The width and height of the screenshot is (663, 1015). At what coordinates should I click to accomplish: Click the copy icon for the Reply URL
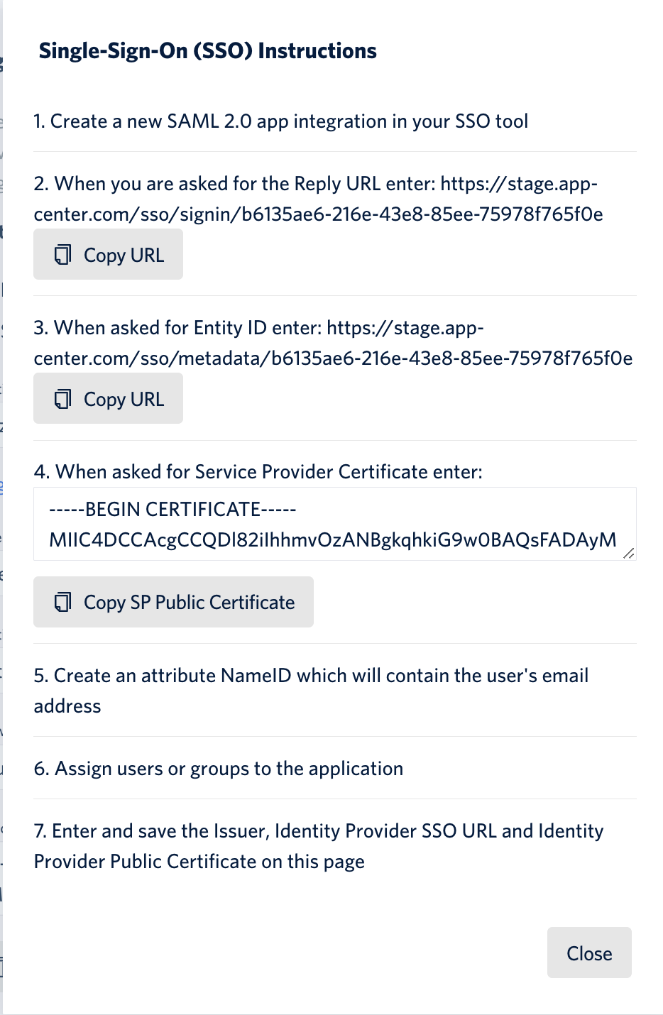(64, 255)
